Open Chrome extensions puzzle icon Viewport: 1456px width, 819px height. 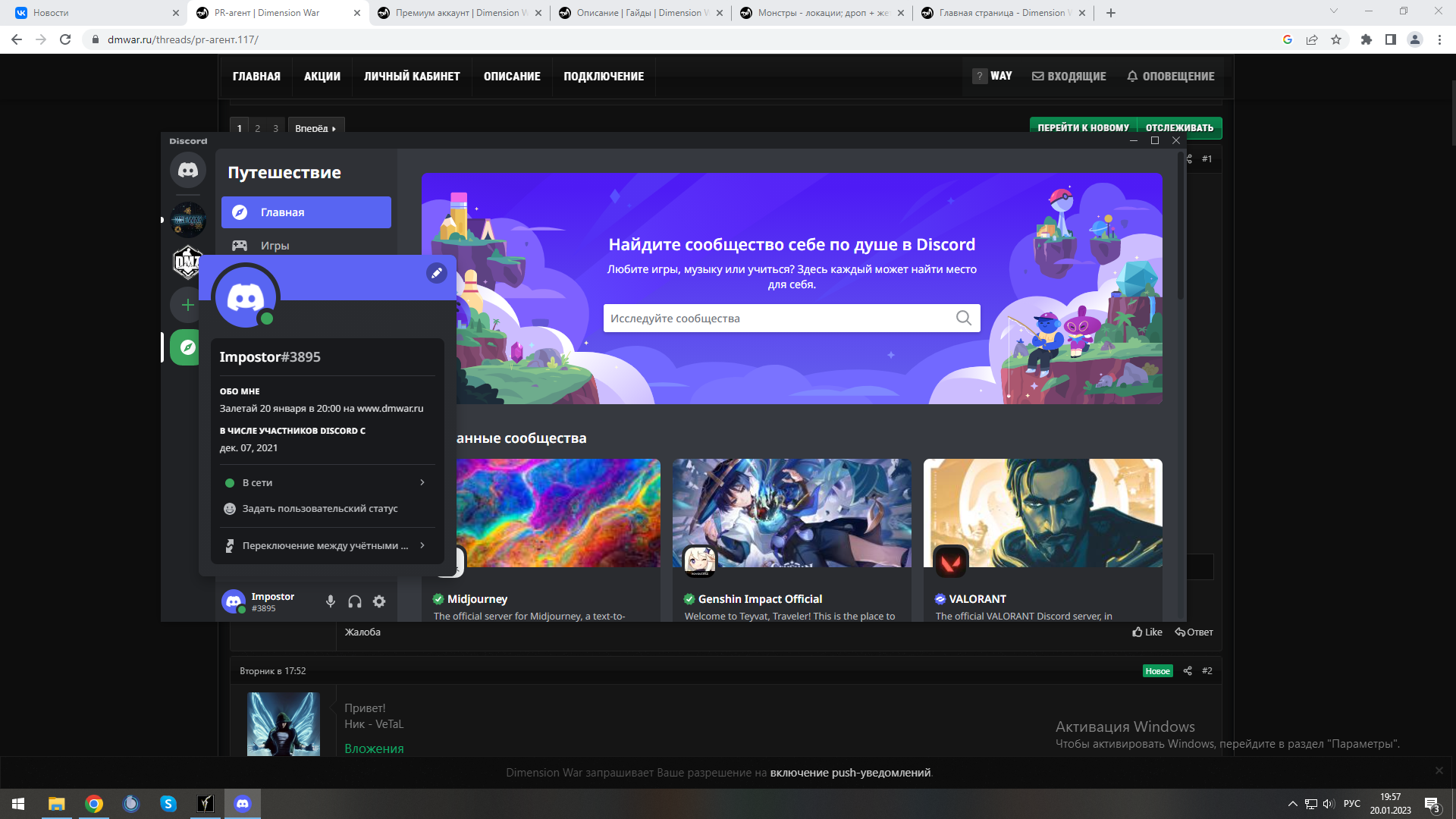coord(1367,39)
